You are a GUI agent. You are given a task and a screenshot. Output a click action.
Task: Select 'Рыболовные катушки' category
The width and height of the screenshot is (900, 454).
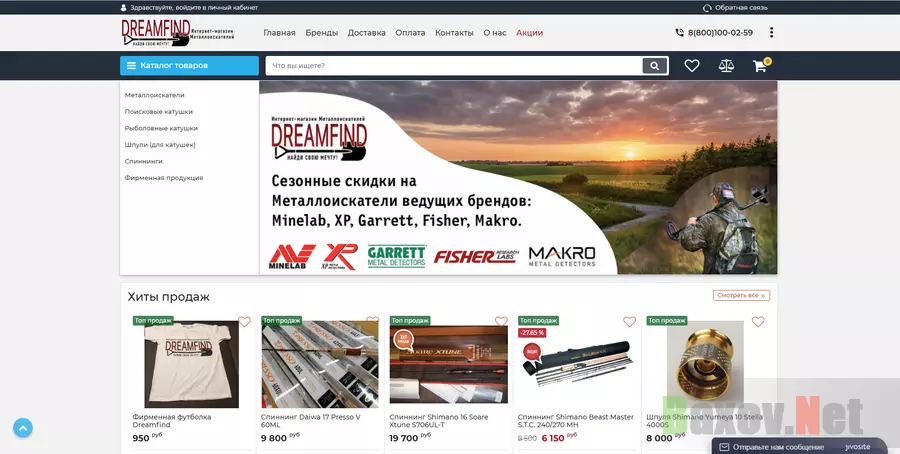coord(161,129)
